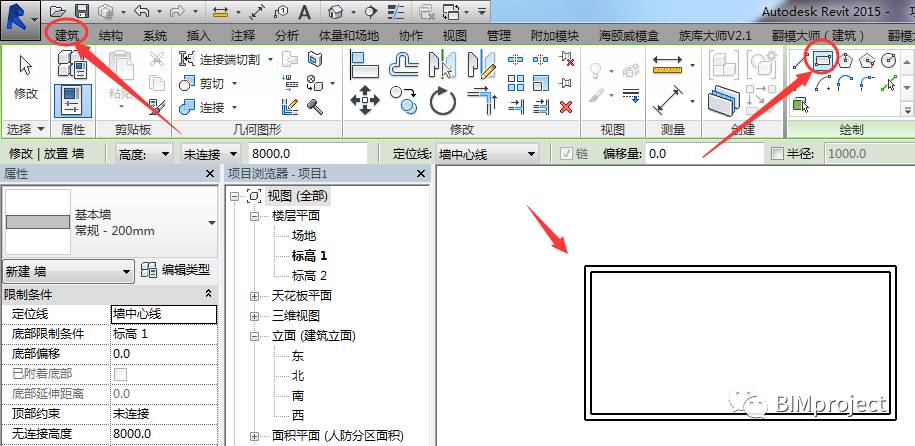Click the red Delete X icon
The width and height of the screenshot is (915, 446).
565,107
